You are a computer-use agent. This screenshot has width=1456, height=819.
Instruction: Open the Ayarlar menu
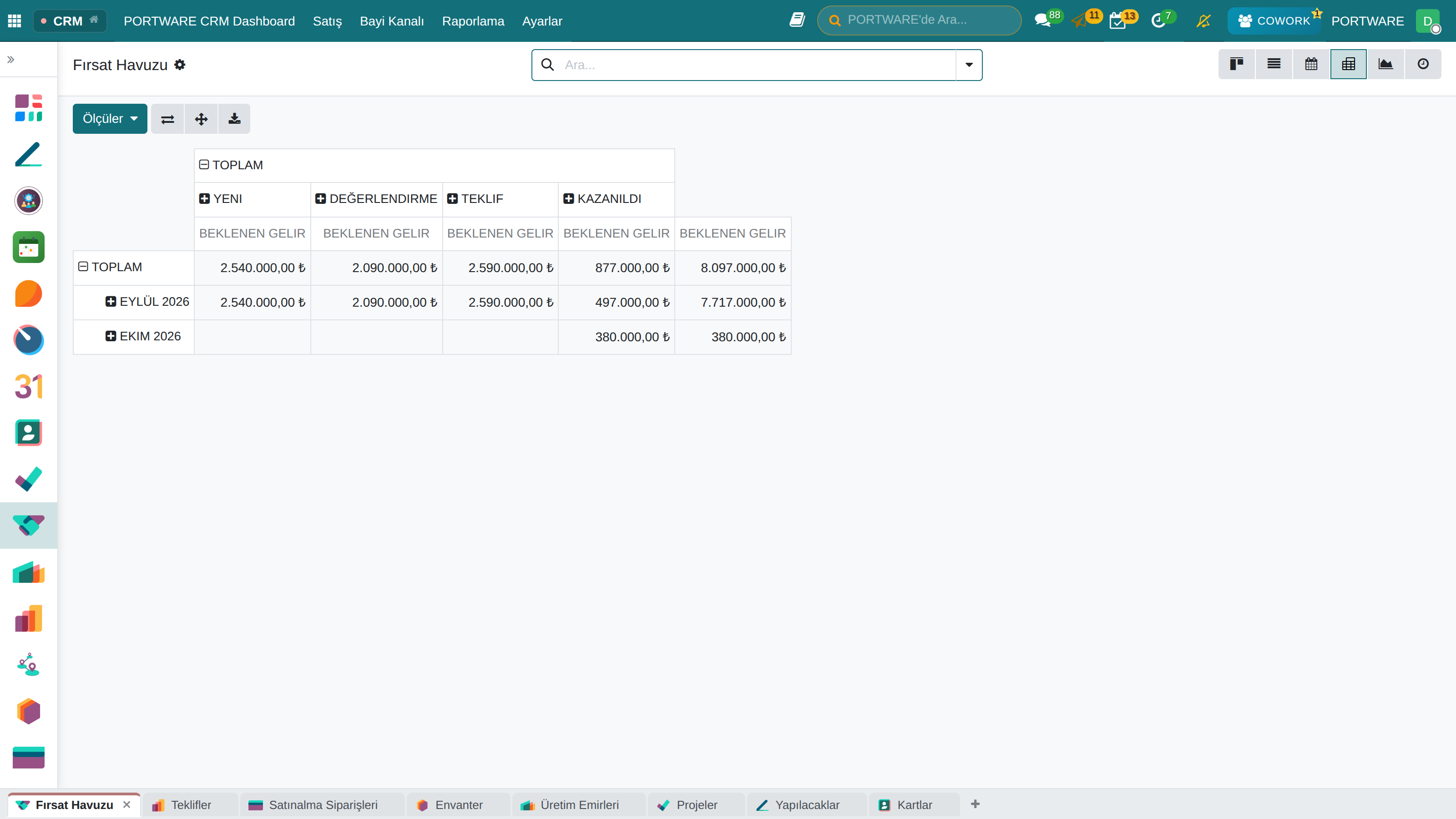(542, 21)
